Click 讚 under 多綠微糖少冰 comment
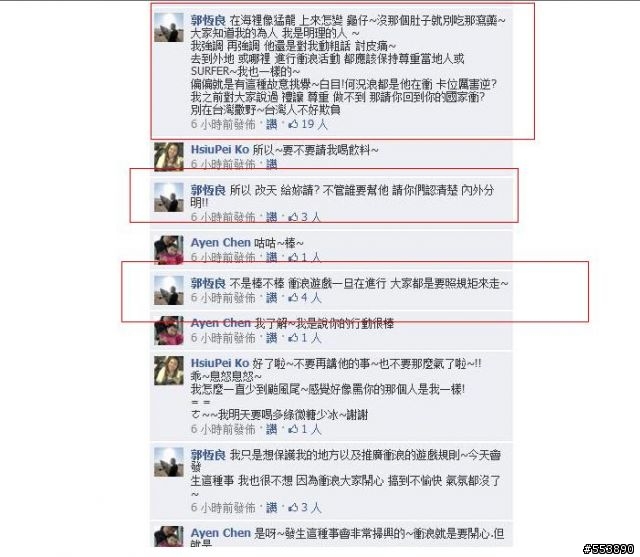 272,429
